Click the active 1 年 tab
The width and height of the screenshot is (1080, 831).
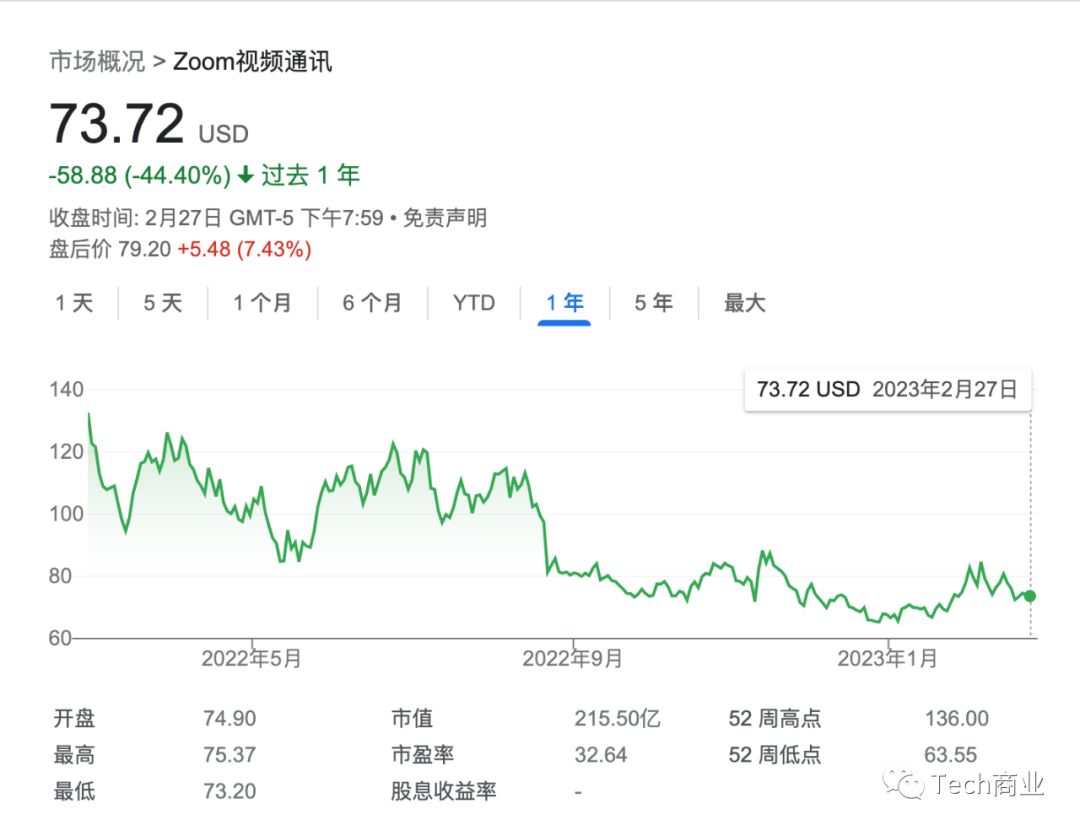click(x=564, y=303)
